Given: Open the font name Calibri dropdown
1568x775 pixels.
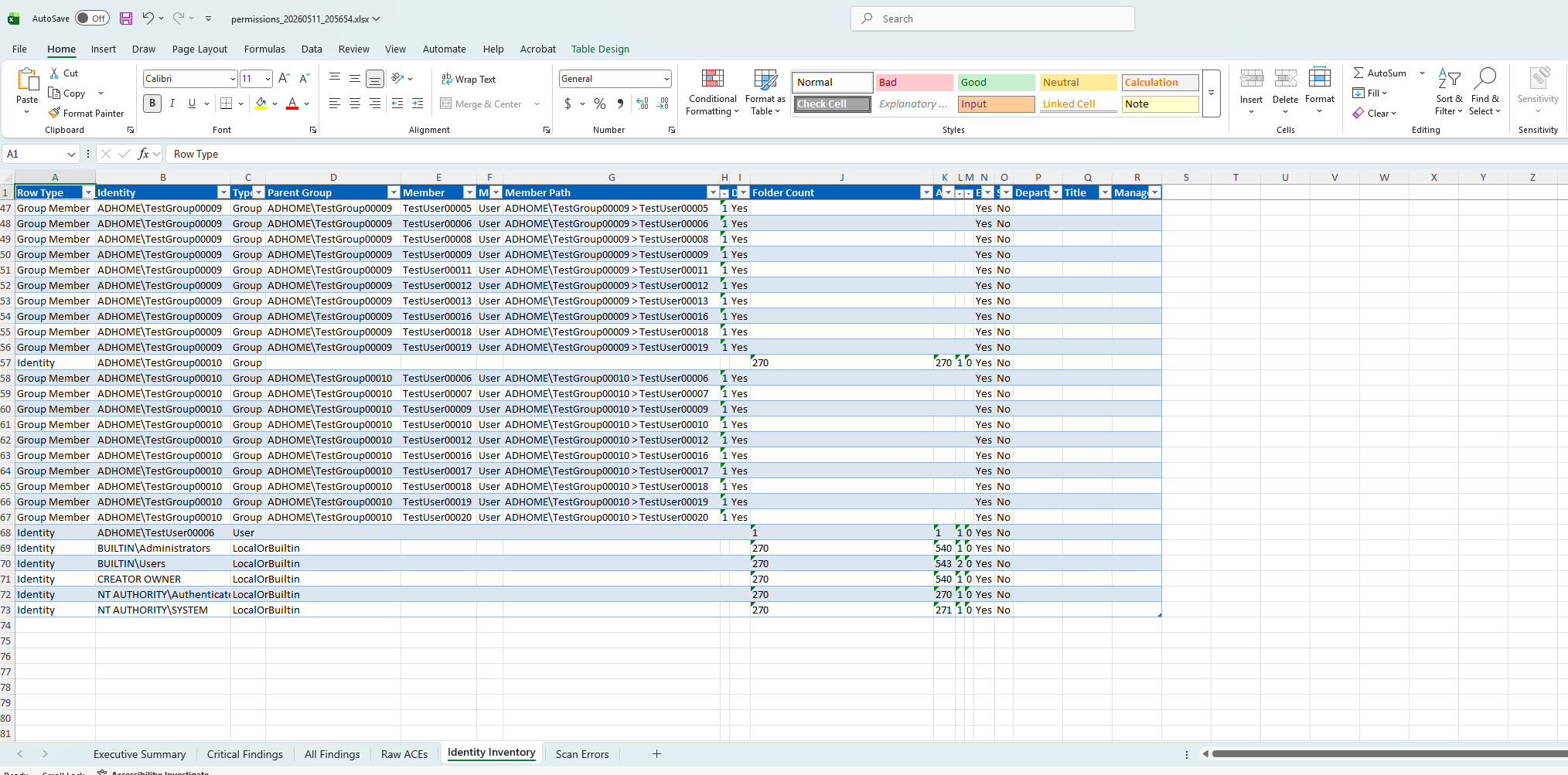Looking at the screenshot, I should (x=232, y=79).
